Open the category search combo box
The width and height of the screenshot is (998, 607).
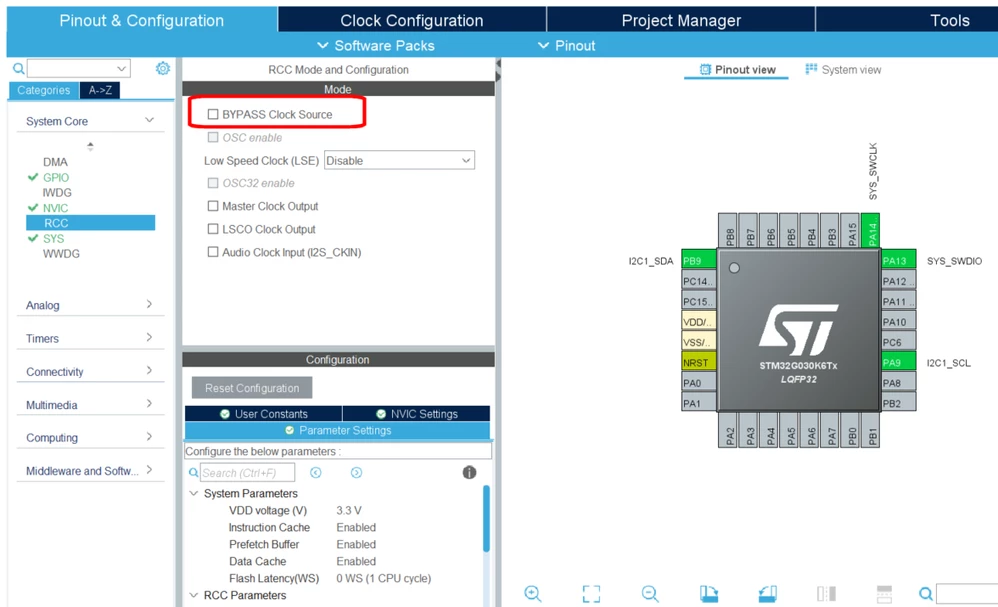[79, 68]
